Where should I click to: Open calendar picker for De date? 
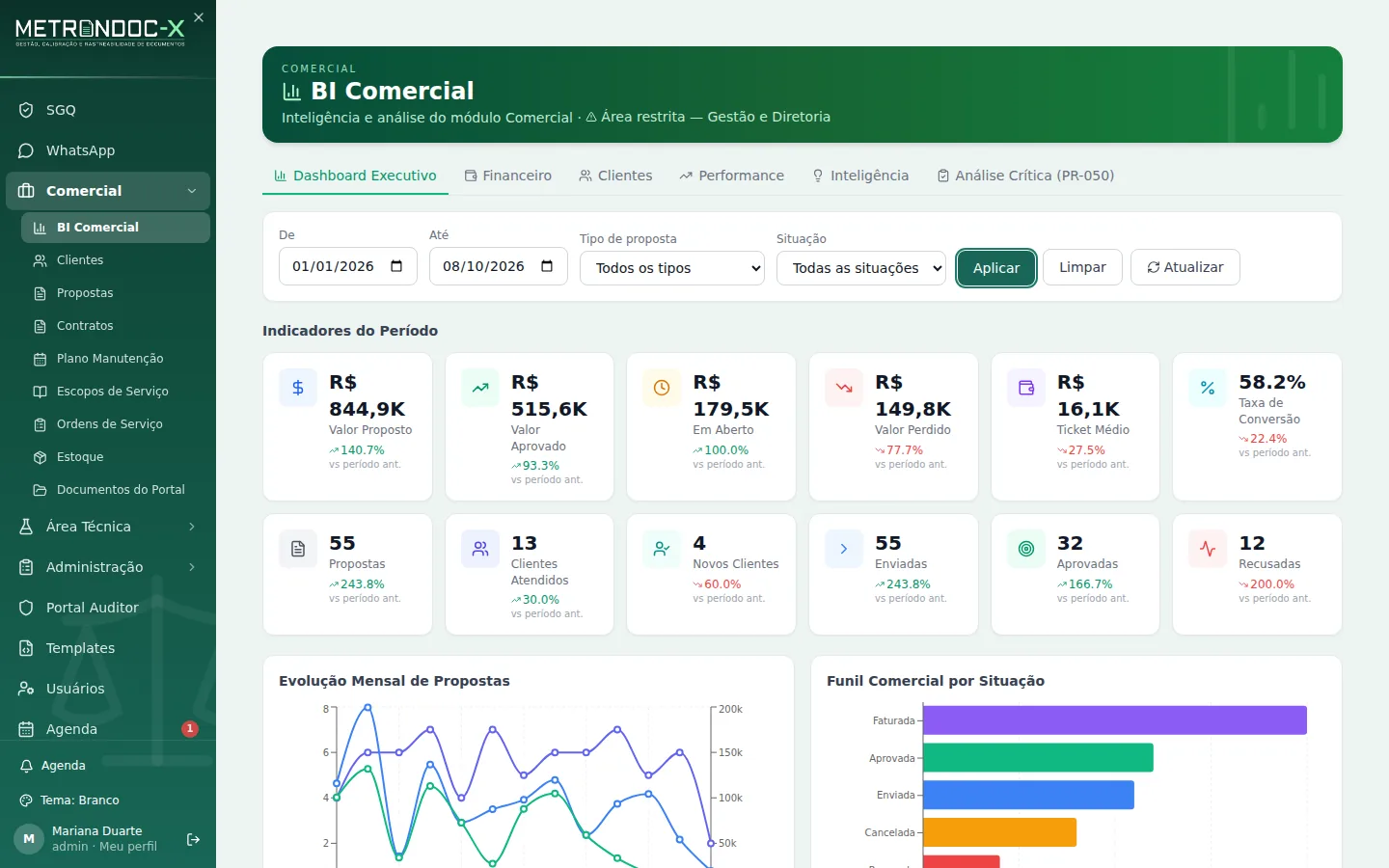pos(396,266)
